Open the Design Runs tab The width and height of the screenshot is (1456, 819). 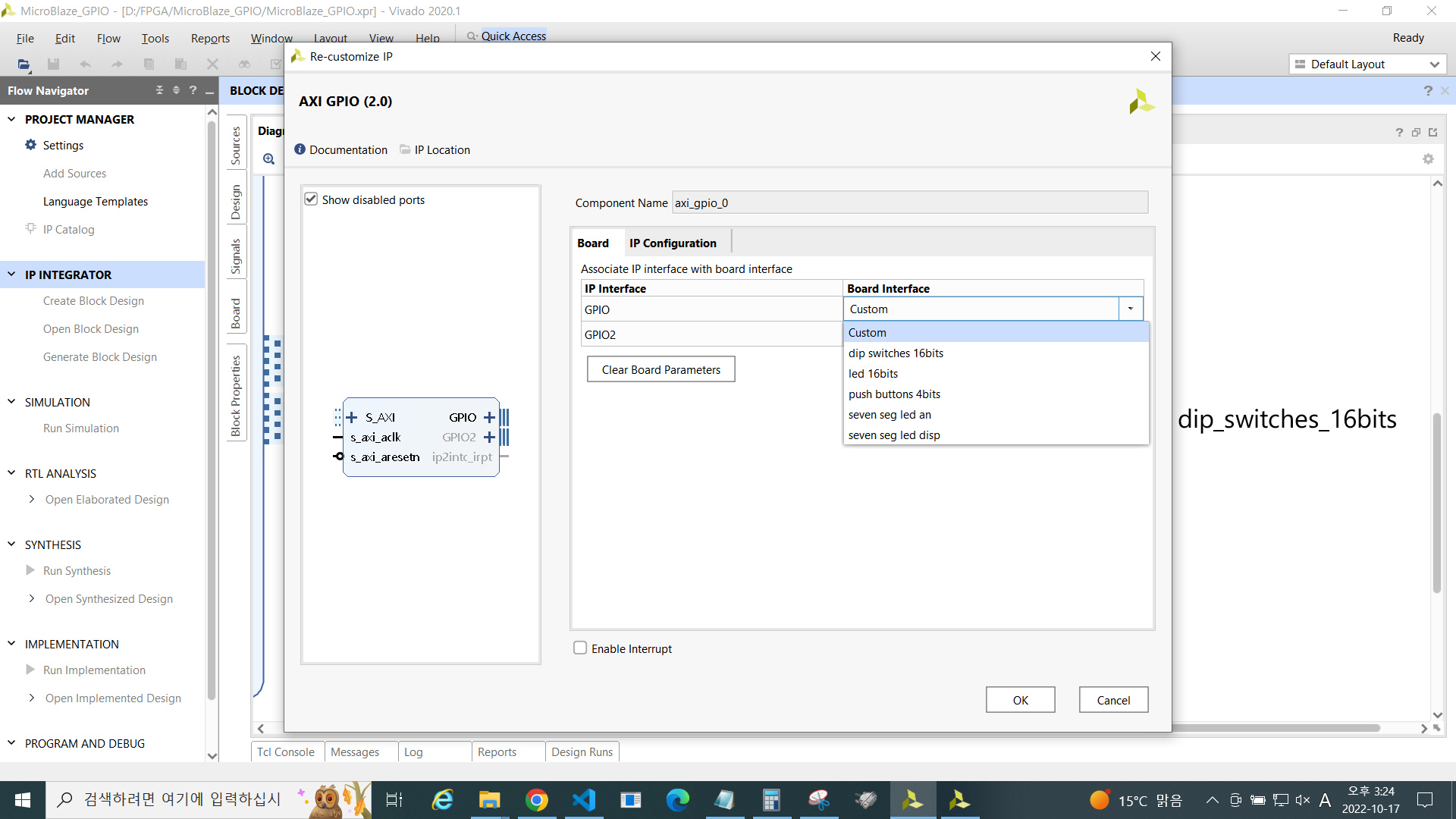tap(582, 752)
